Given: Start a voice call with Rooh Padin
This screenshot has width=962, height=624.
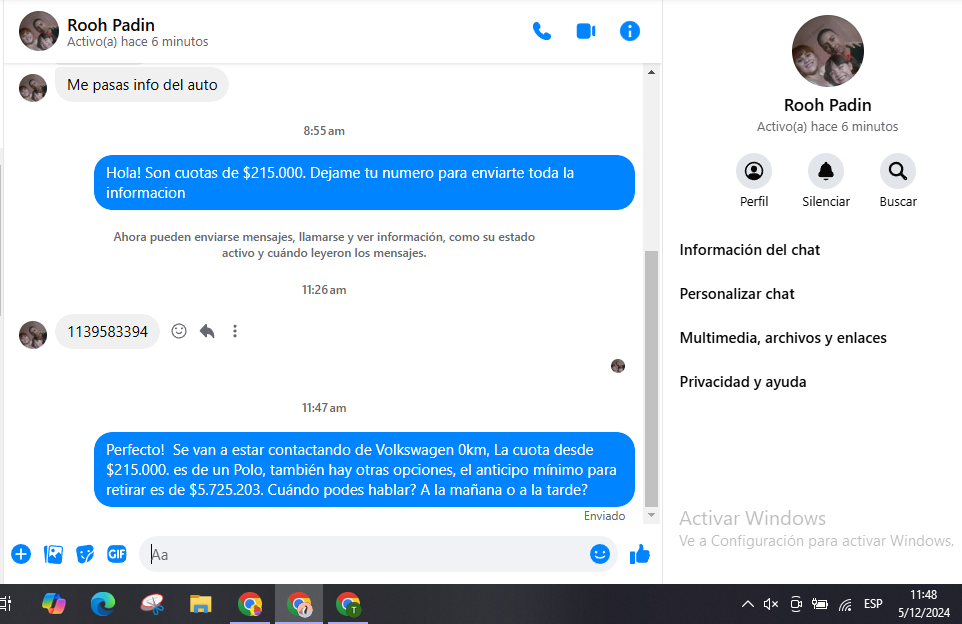Looking at the screenshot, I should [542, 31].
